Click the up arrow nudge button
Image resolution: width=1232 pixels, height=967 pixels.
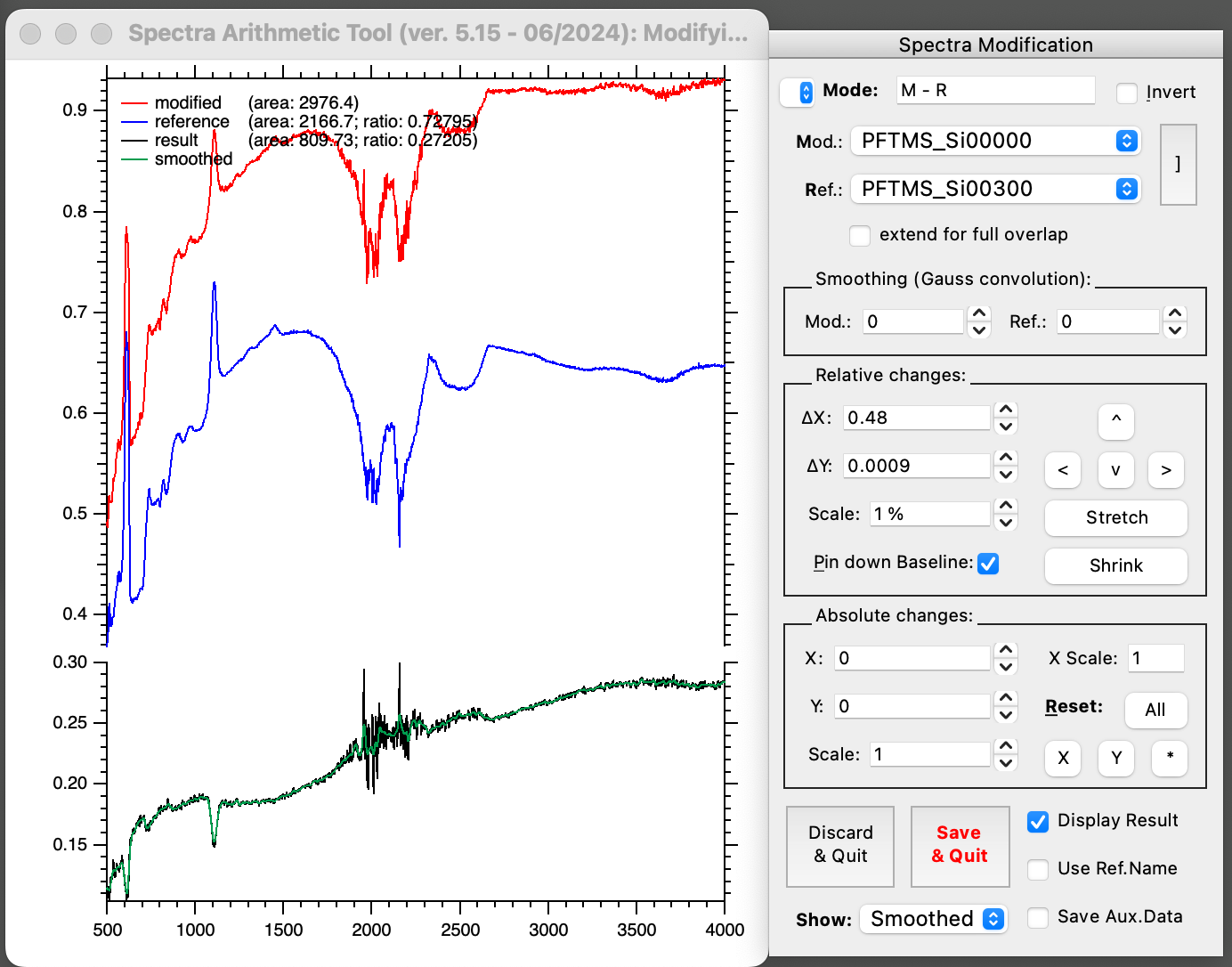[1115, 421]
